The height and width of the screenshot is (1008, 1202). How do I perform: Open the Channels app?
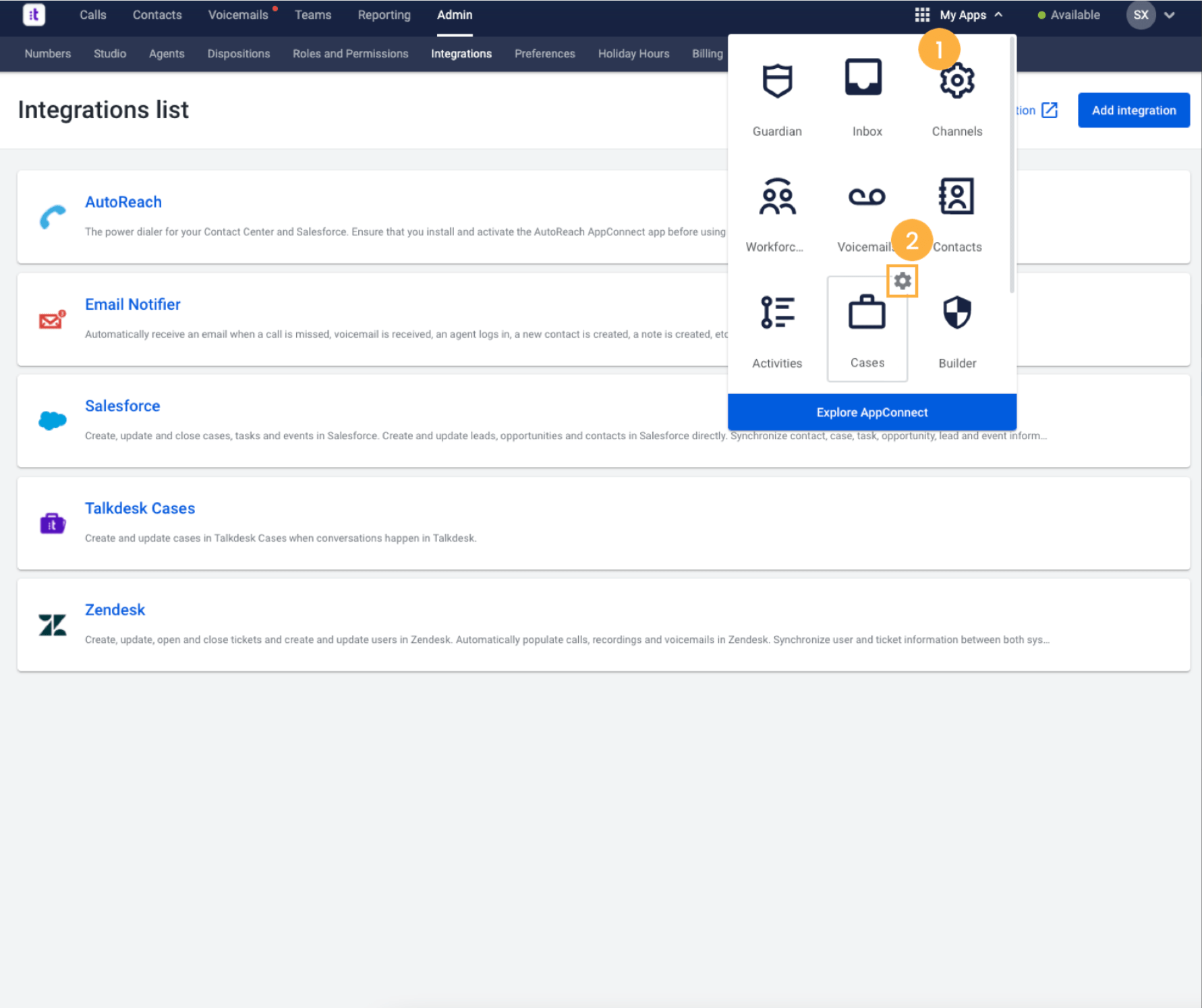[x=956, y=94]
